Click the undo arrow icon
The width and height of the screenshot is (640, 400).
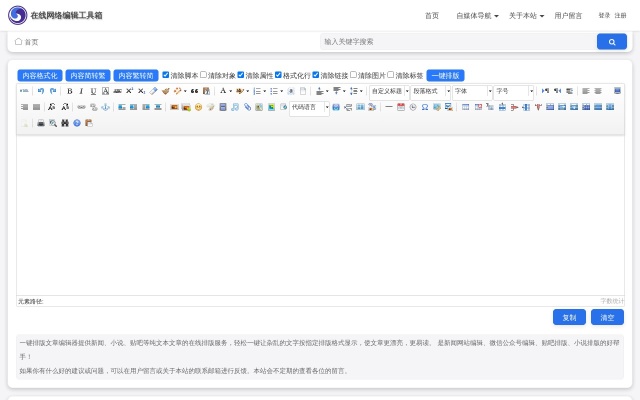pyautogui.click(x=41, y=91)
